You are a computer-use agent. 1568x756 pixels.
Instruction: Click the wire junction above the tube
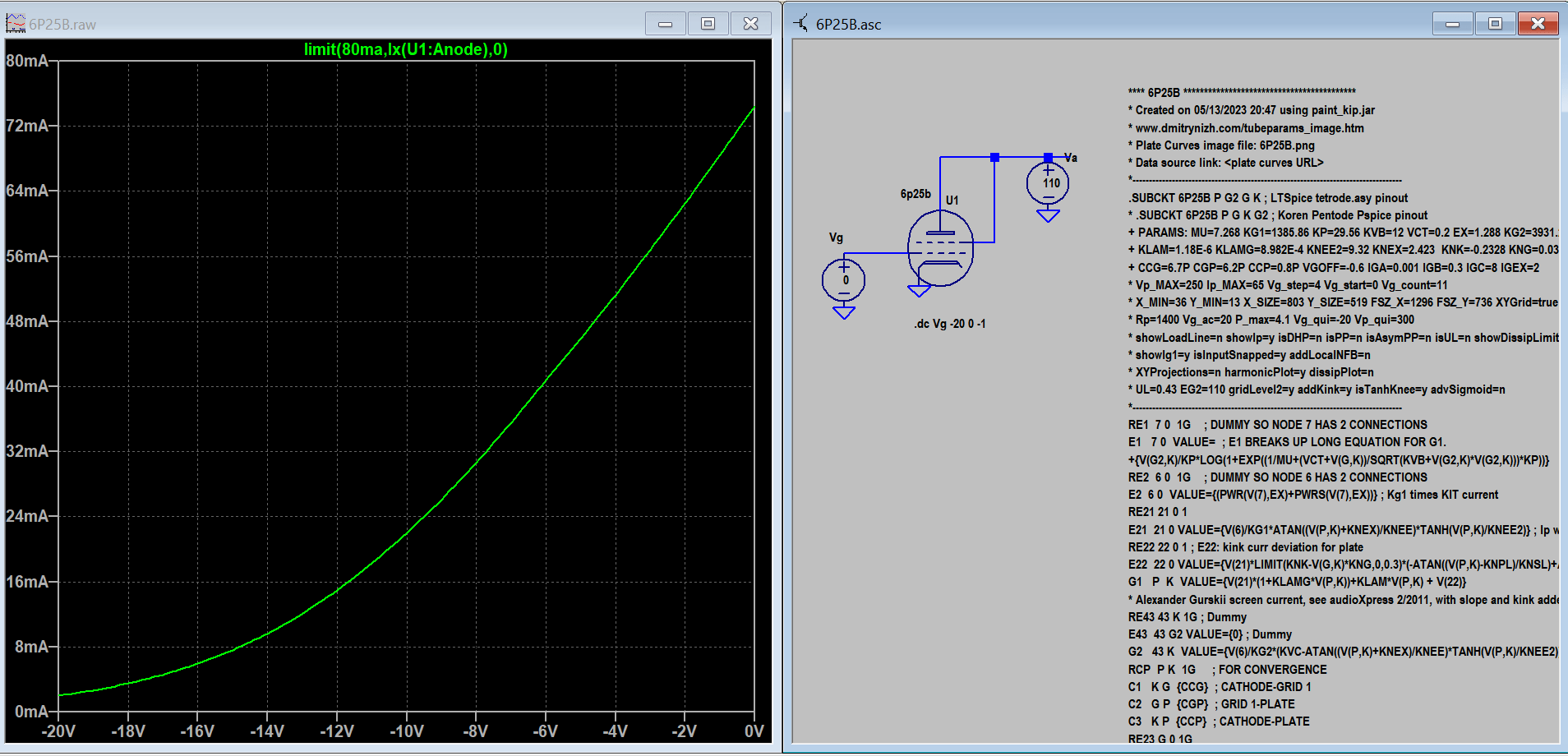[x=995, y=157]
